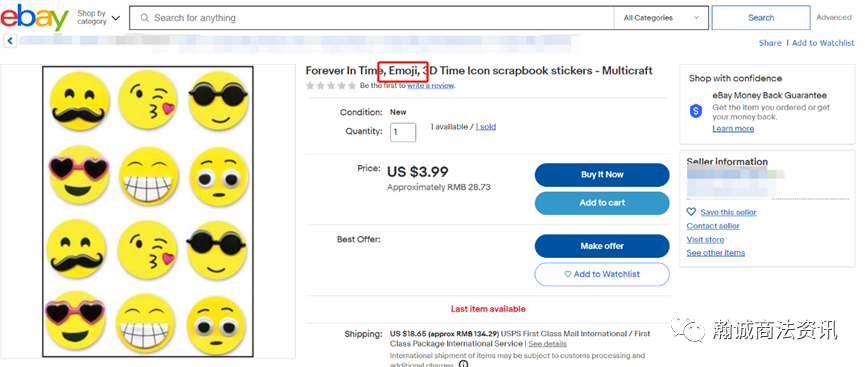The height and width of the screenshot is (367, 865).
Task: Expand the All Categories dropdown
Action: pyautogui.click(x=661, y=18)
